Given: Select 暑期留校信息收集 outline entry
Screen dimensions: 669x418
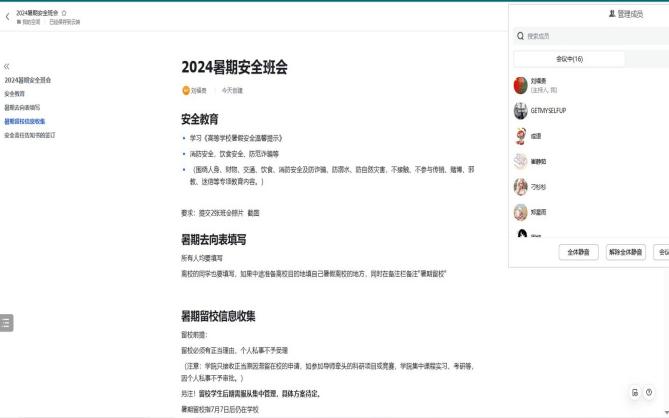Looking at the screenshot, I should pos(25,121).
